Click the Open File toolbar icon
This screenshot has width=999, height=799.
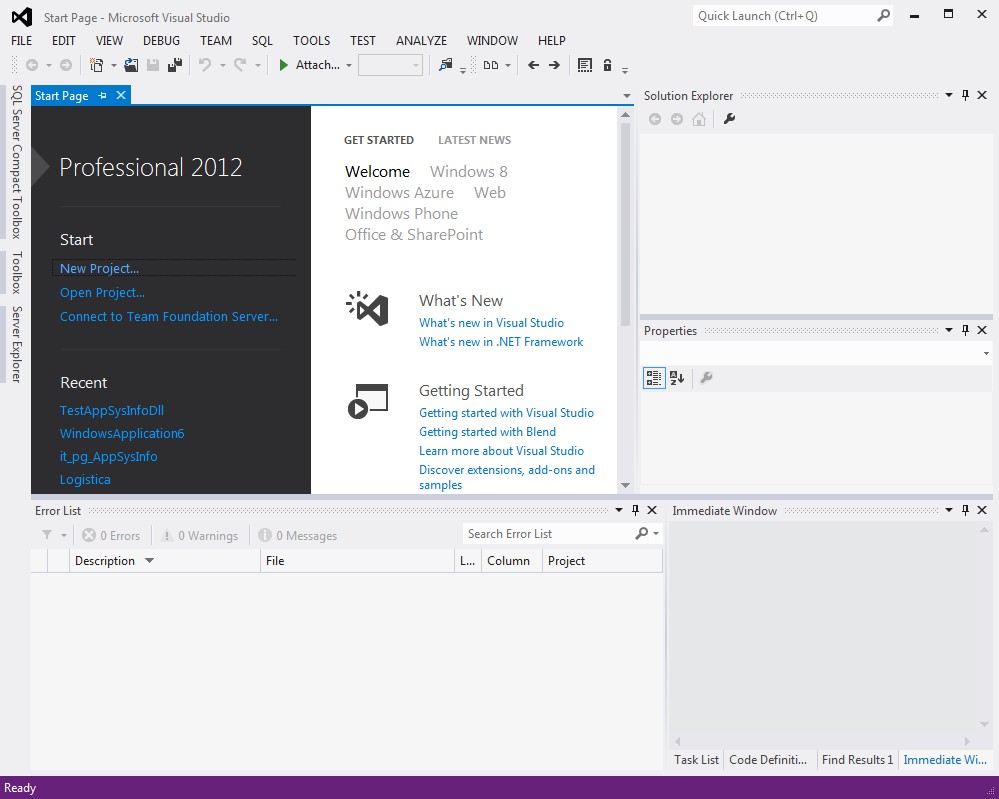(131, 65)
